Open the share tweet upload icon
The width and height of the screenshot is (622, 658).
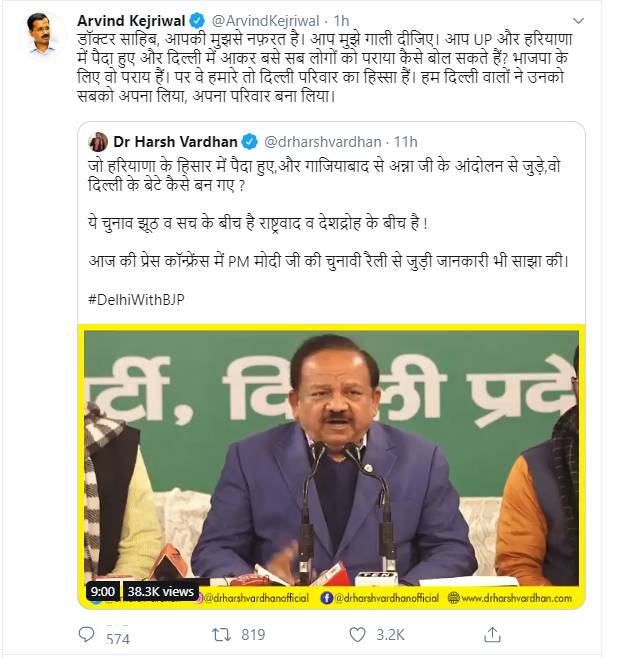point(492,634)
